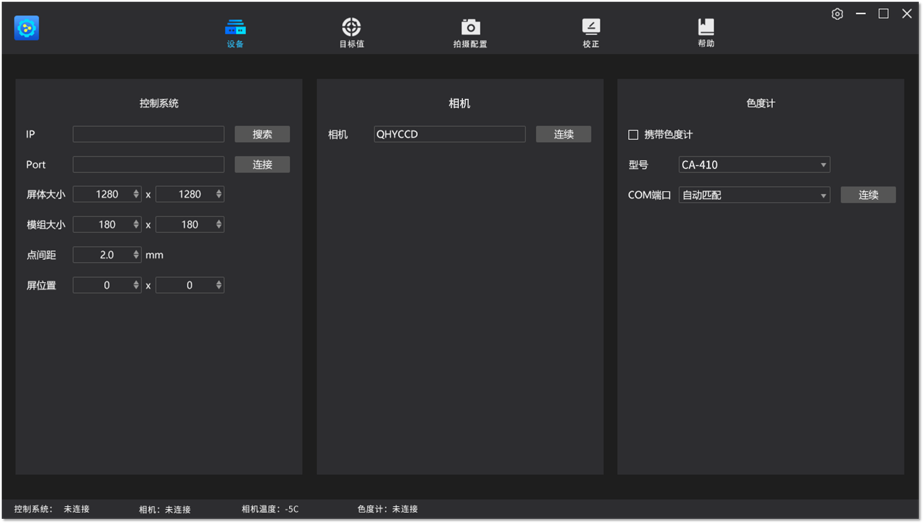
Task: Enable the 携带色度计 checkbox
Action: (633, 135)
